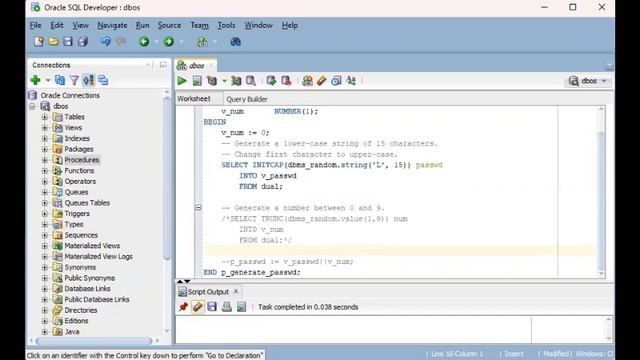This screenshot has width=640, height=360.
Task: Click the Run Script icon
Action: 197,81
